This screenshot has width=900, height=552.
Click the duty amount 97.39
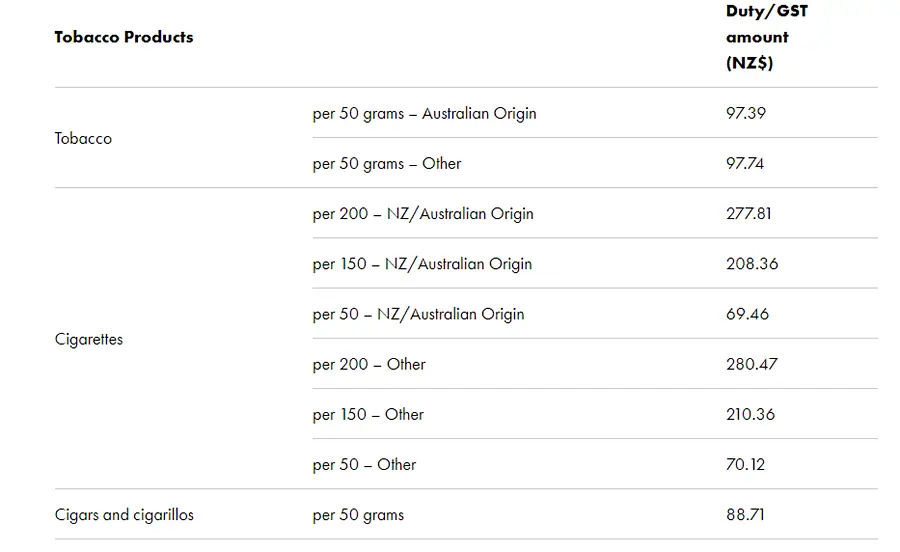[x=746, y=113]
